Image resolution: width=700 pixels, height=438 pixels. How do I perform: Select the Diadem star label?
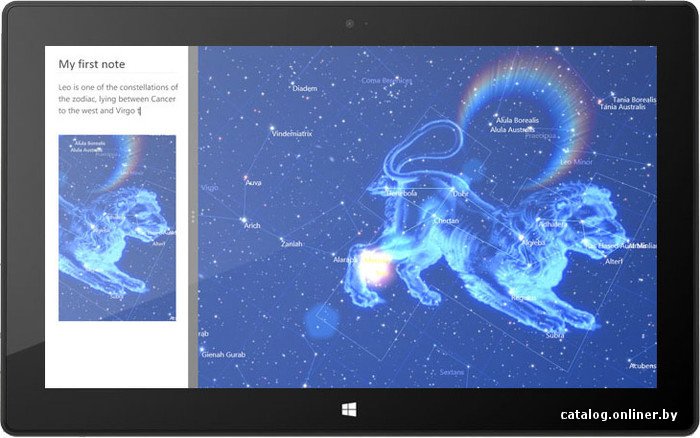(x=305, y=88)
